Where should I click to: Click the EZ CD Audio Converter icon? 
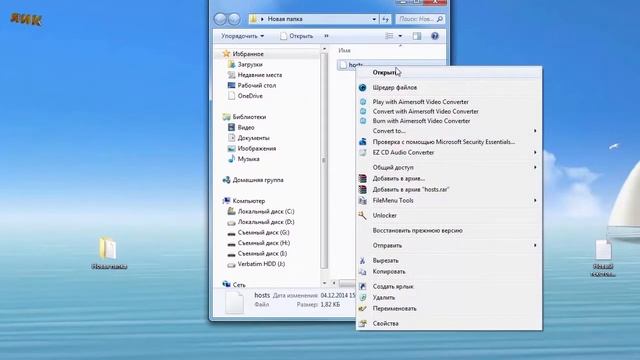(362, 152)
